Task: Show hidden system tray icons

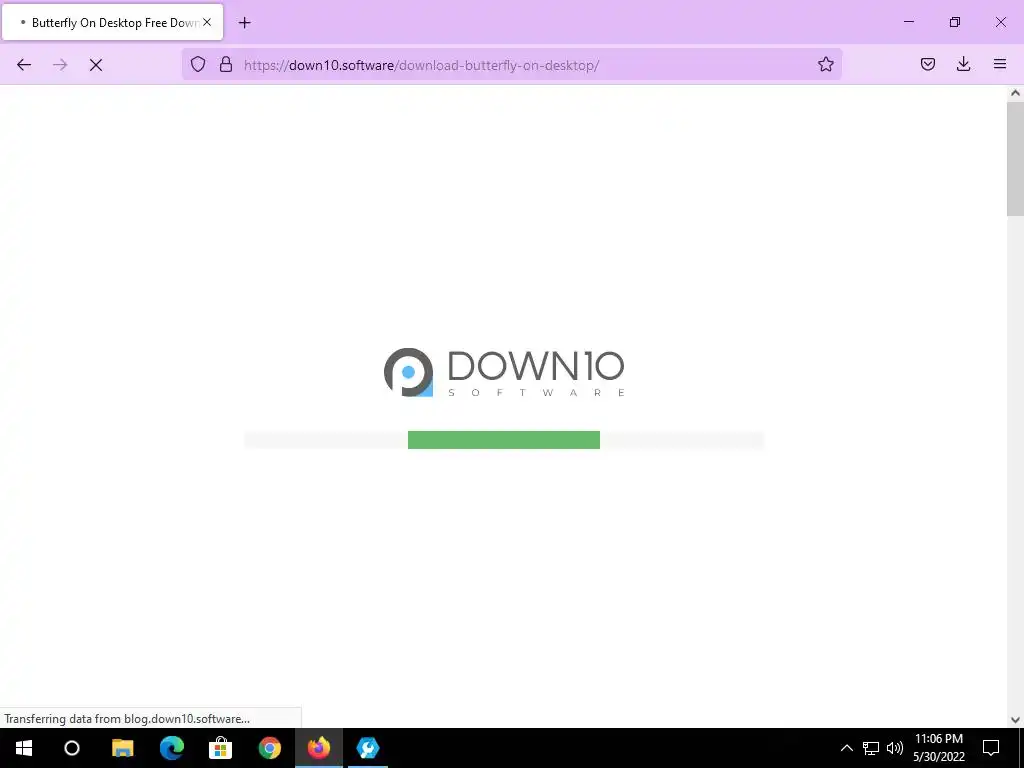Action: click(846, 748)
